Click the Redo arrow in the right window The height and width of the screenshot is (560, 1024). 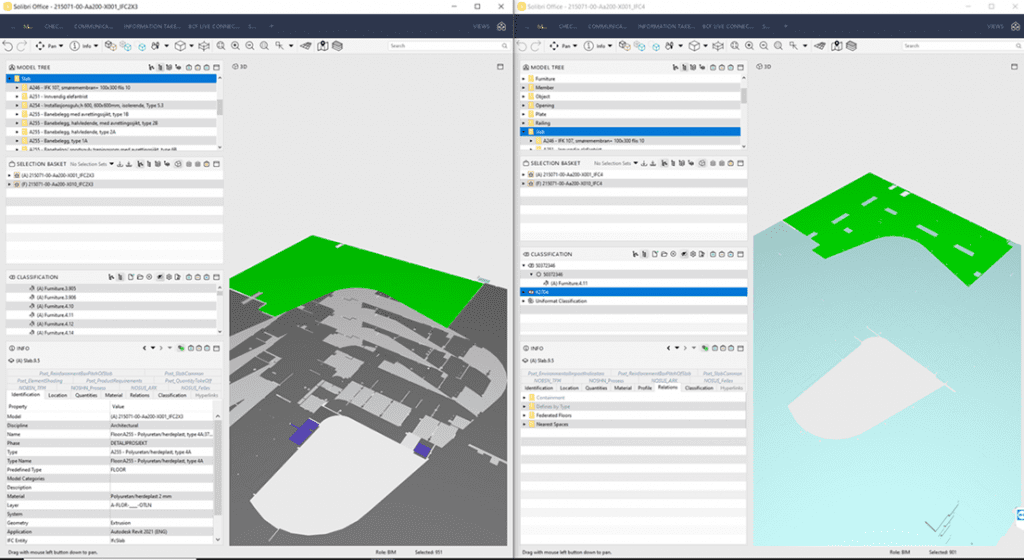536,46
